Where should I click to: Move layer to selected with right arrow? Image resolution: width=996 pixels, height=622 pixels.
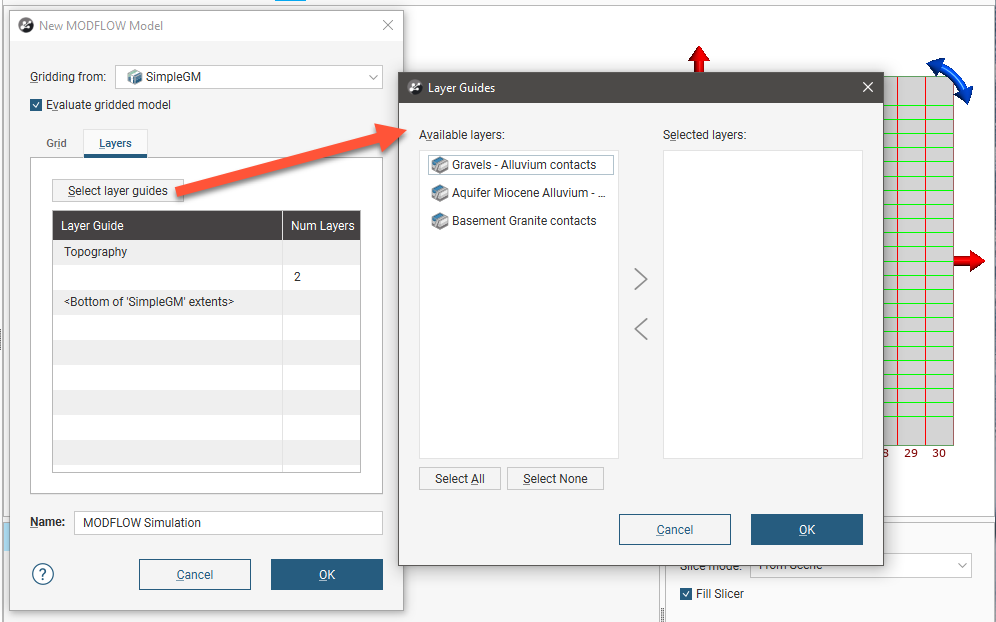click(641, 279)
